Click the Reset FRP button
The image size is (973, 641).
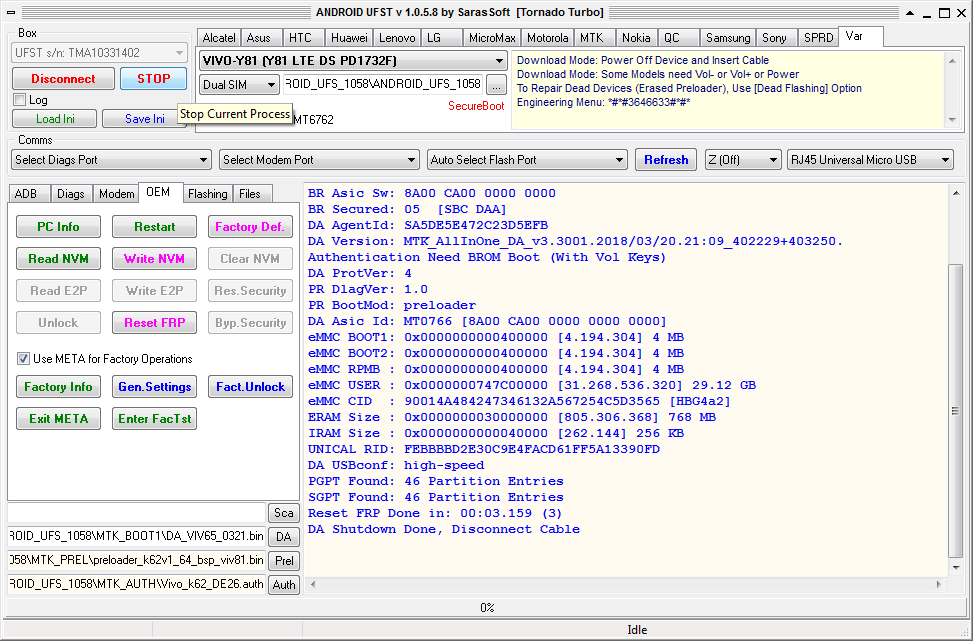pyautogui.click(x=155, y=323)
